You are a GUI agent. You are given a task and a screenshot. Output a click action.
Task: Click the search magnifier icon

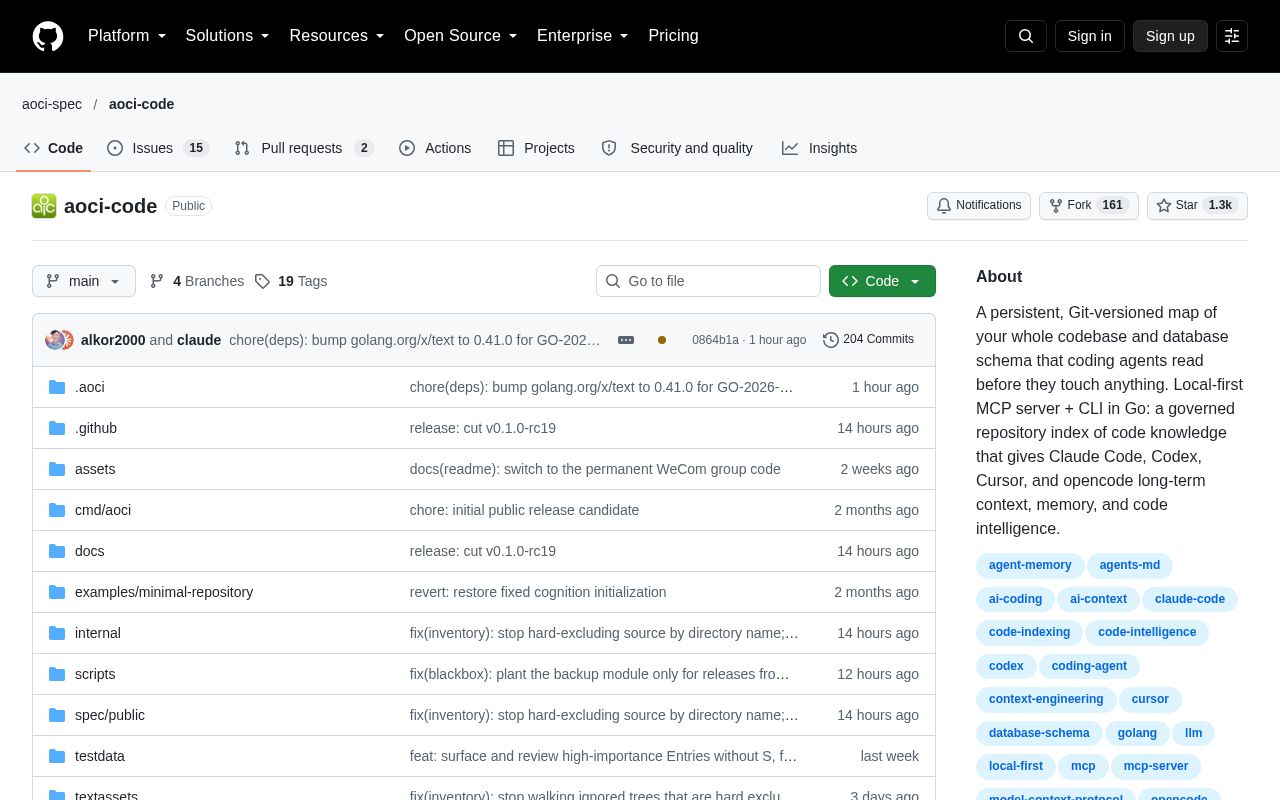pos(1026,36)
